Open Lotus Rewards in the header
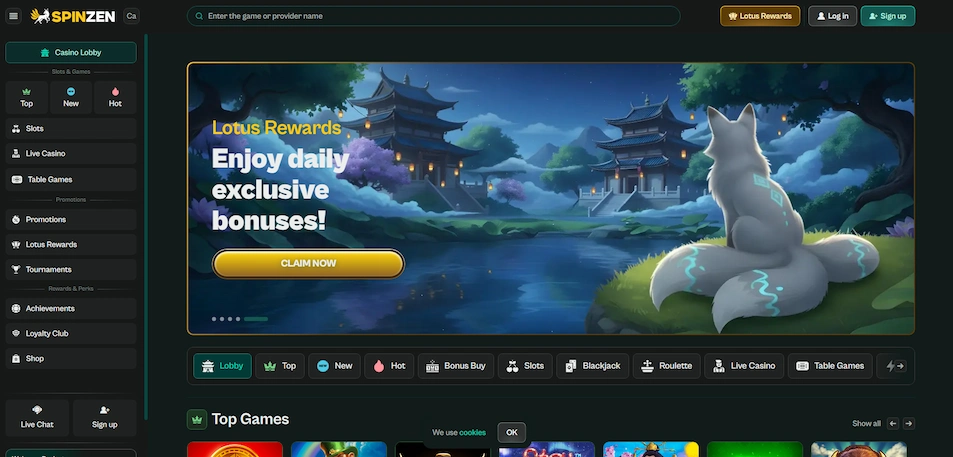The width and height of the screenshot is (953, 457). pyautogui.click(x=760, y=16)
